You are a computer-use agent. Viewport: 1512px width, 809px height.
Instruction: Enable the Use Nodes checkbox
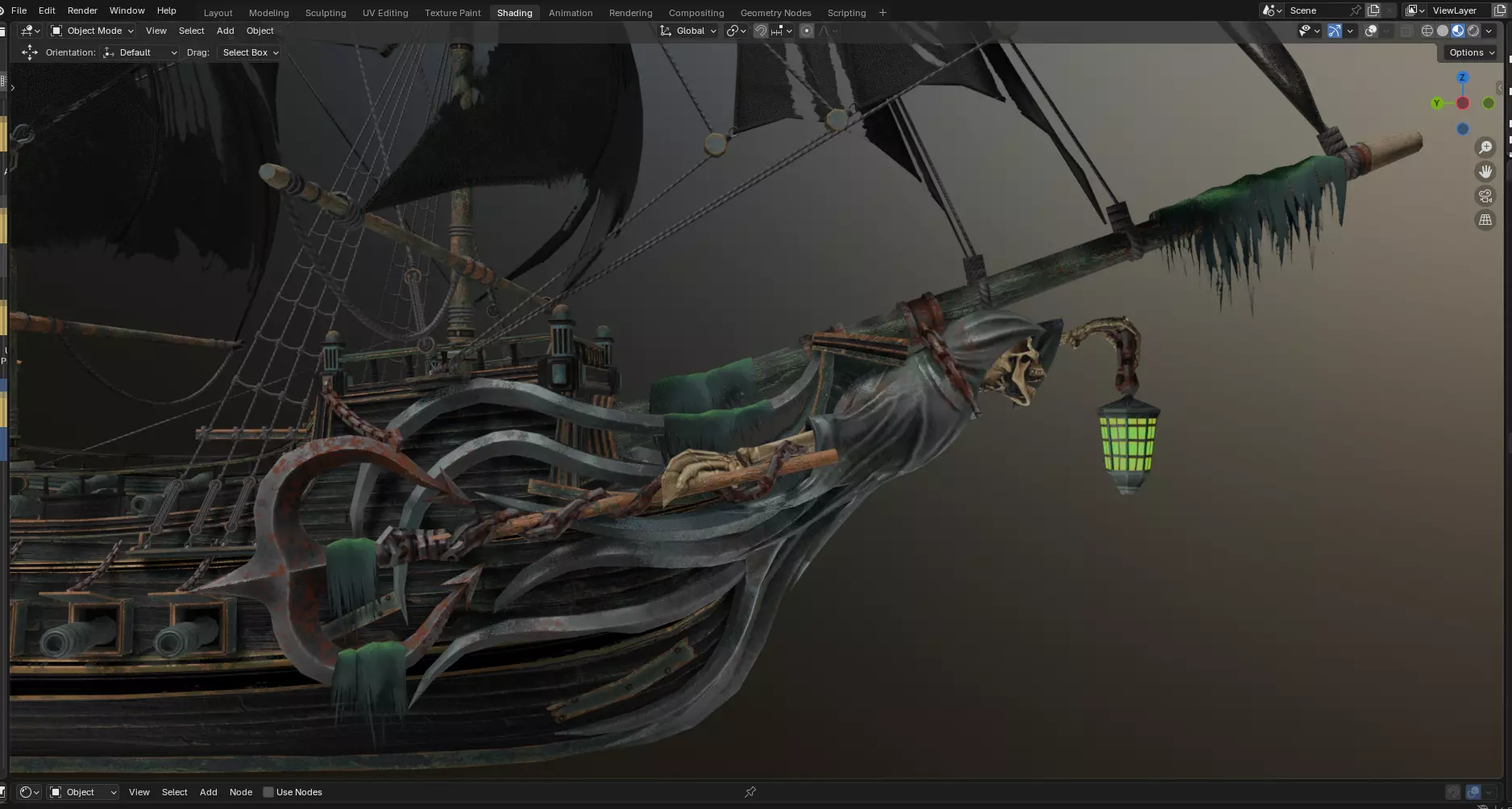(x=268, y=792)
